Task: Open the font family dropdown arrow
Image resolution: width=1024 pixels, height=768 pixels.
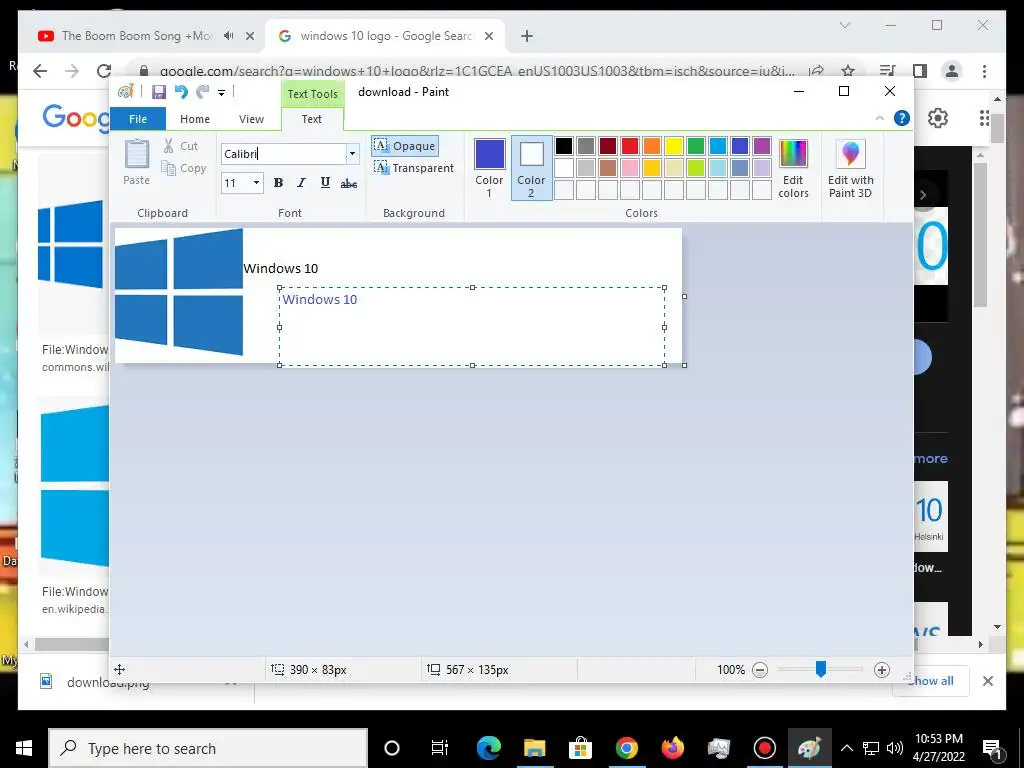Action: point(352,154)
